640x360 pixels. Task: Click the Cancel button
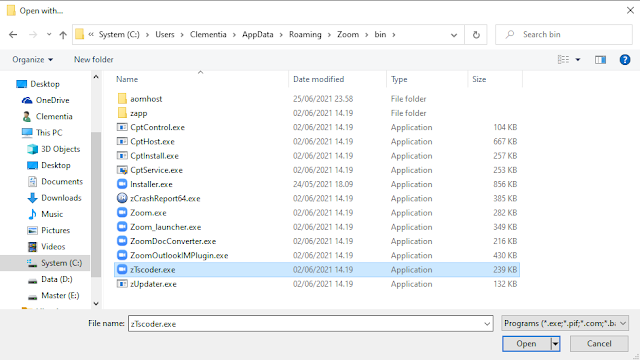pyautogui.click(x=599, y=344)
